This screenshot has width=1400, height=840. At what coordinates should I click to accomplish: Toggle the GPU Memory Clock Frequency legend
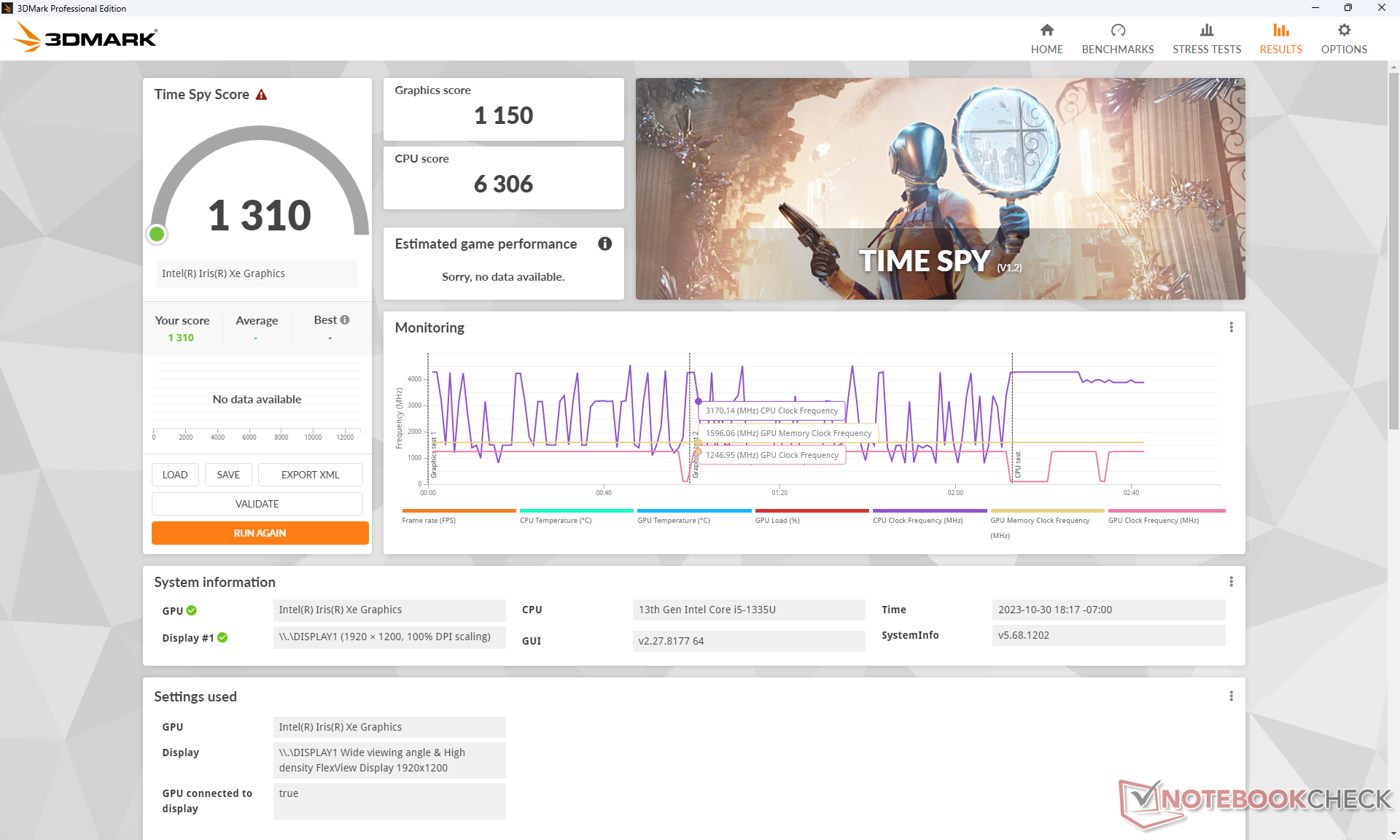1039,520
